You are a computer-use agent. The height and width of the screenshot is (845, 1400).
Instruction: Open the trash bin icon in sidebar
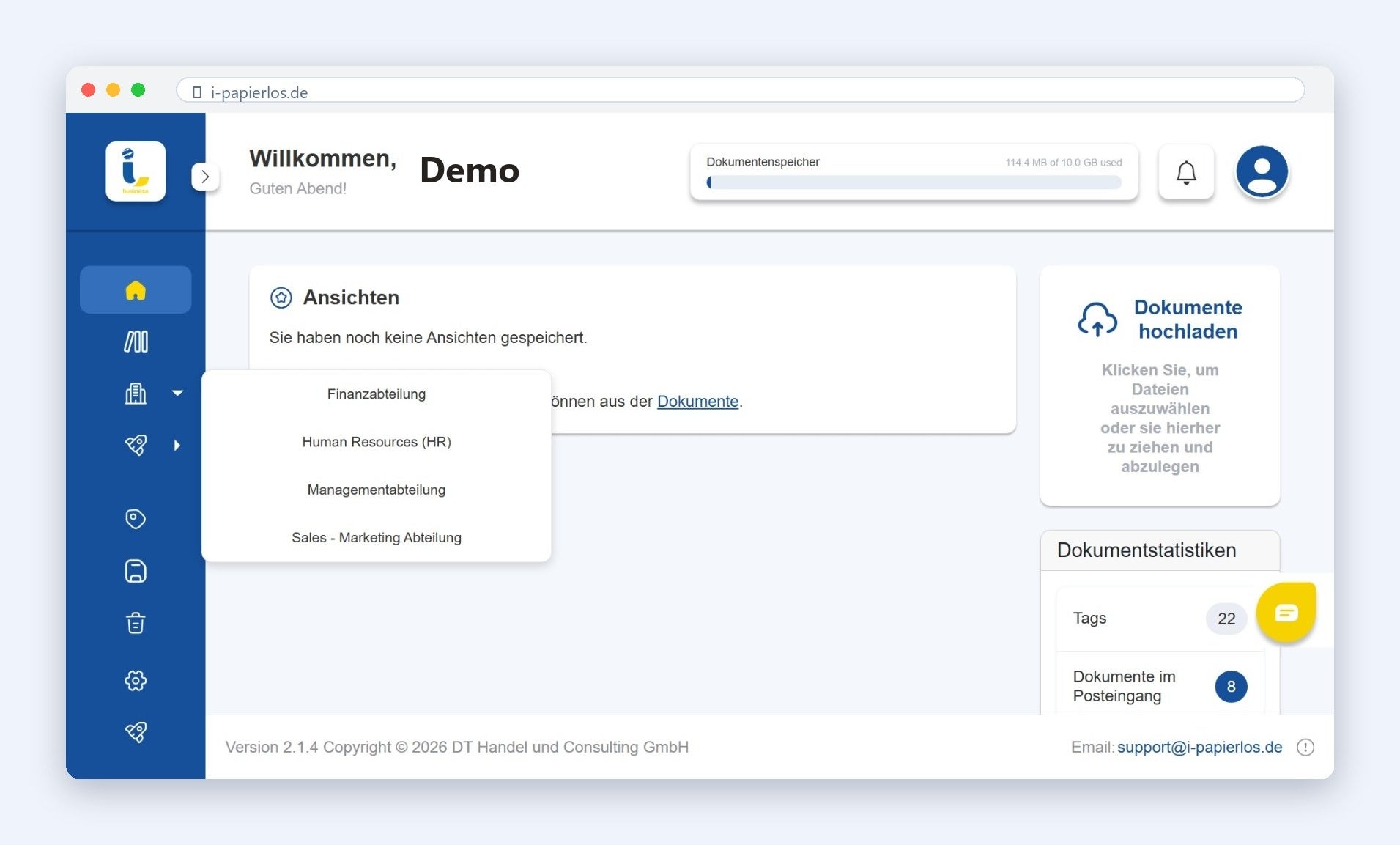[136, 623]
